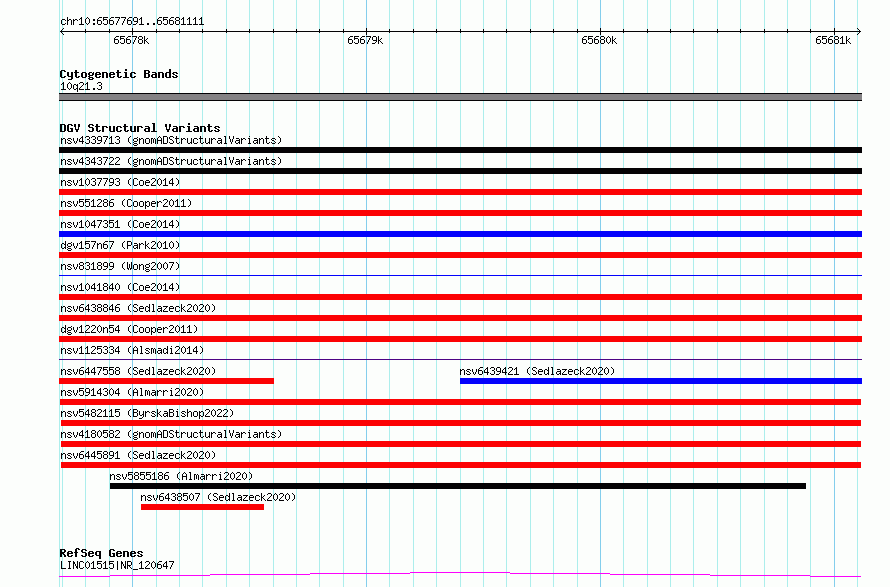Click the right arrow end of the ruler

[859, 32]
